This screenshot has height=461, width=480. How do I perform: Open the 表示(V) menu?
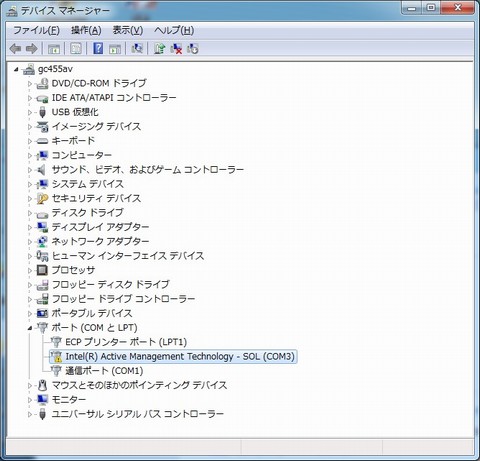128,31
